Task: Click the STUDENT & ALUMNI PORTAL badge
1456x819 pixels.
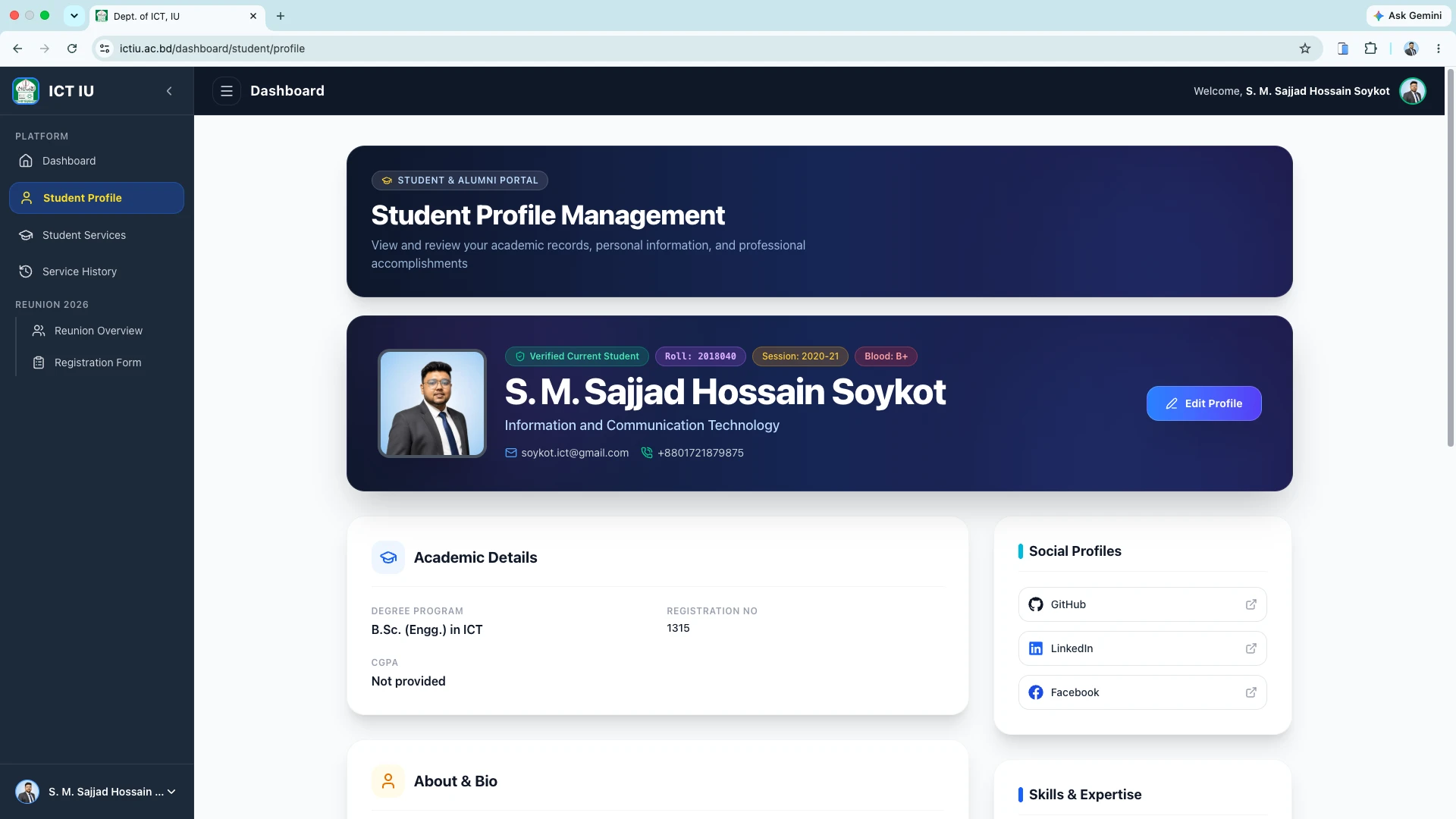Action: point(460,180)
